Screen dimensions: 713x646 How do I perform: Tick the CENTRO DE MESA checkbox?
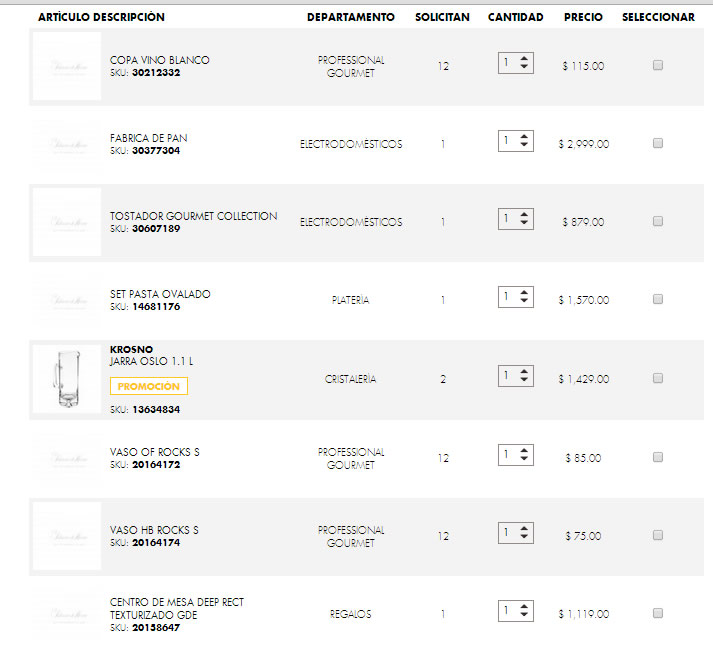[x=657, y=613]
